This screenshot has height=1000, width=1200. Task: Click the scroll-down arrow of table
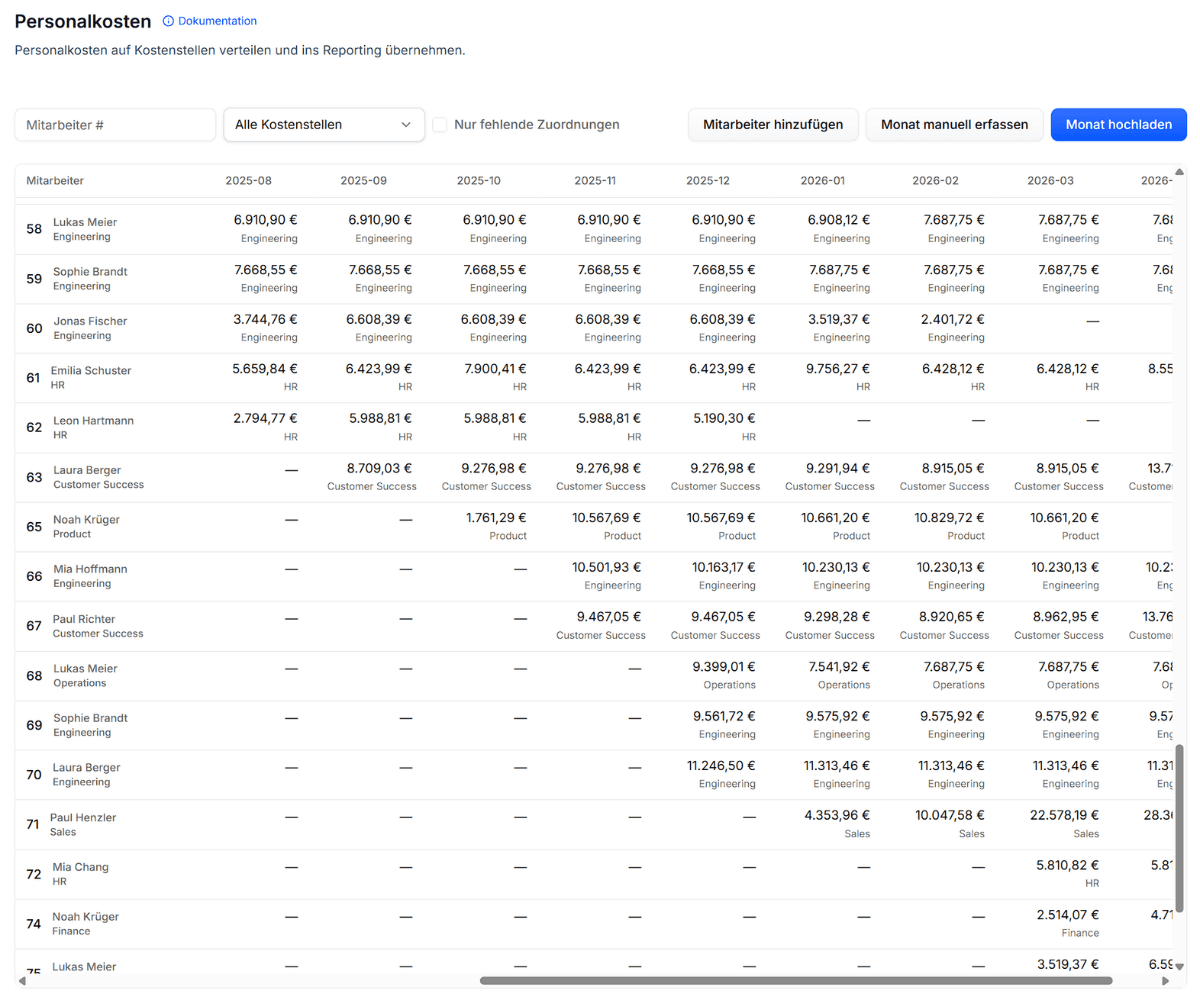click(1180, 967)
